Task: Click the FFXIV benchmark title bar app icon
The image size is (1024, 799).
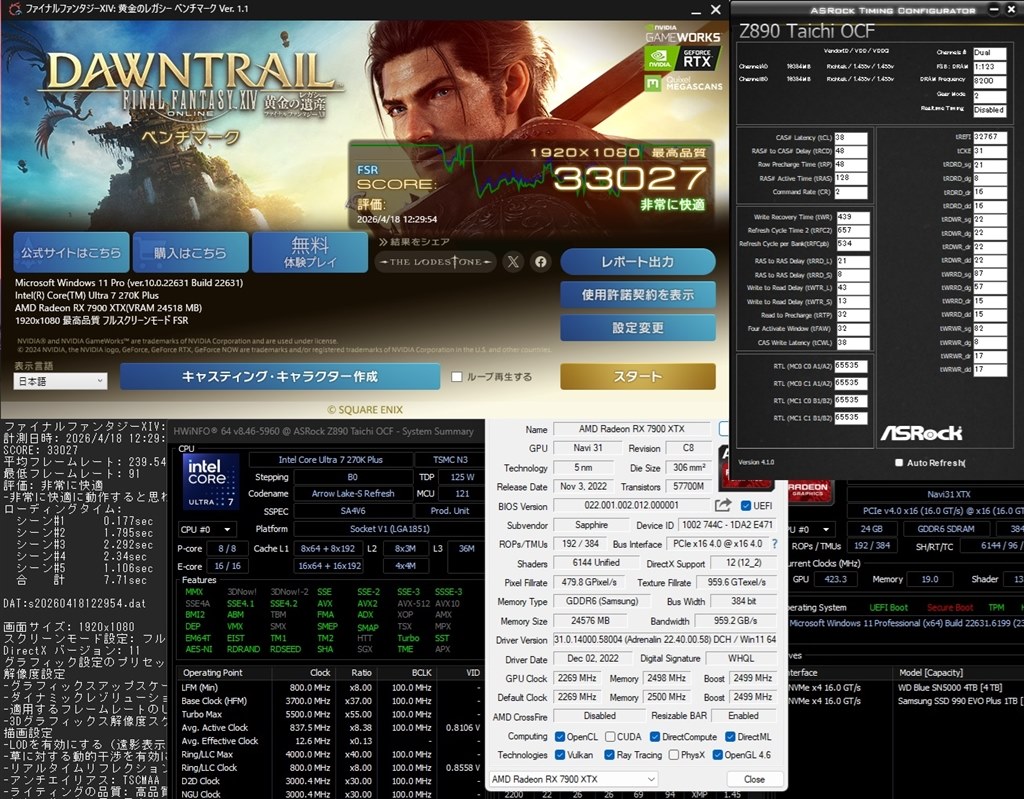Action: pos(14,9)
